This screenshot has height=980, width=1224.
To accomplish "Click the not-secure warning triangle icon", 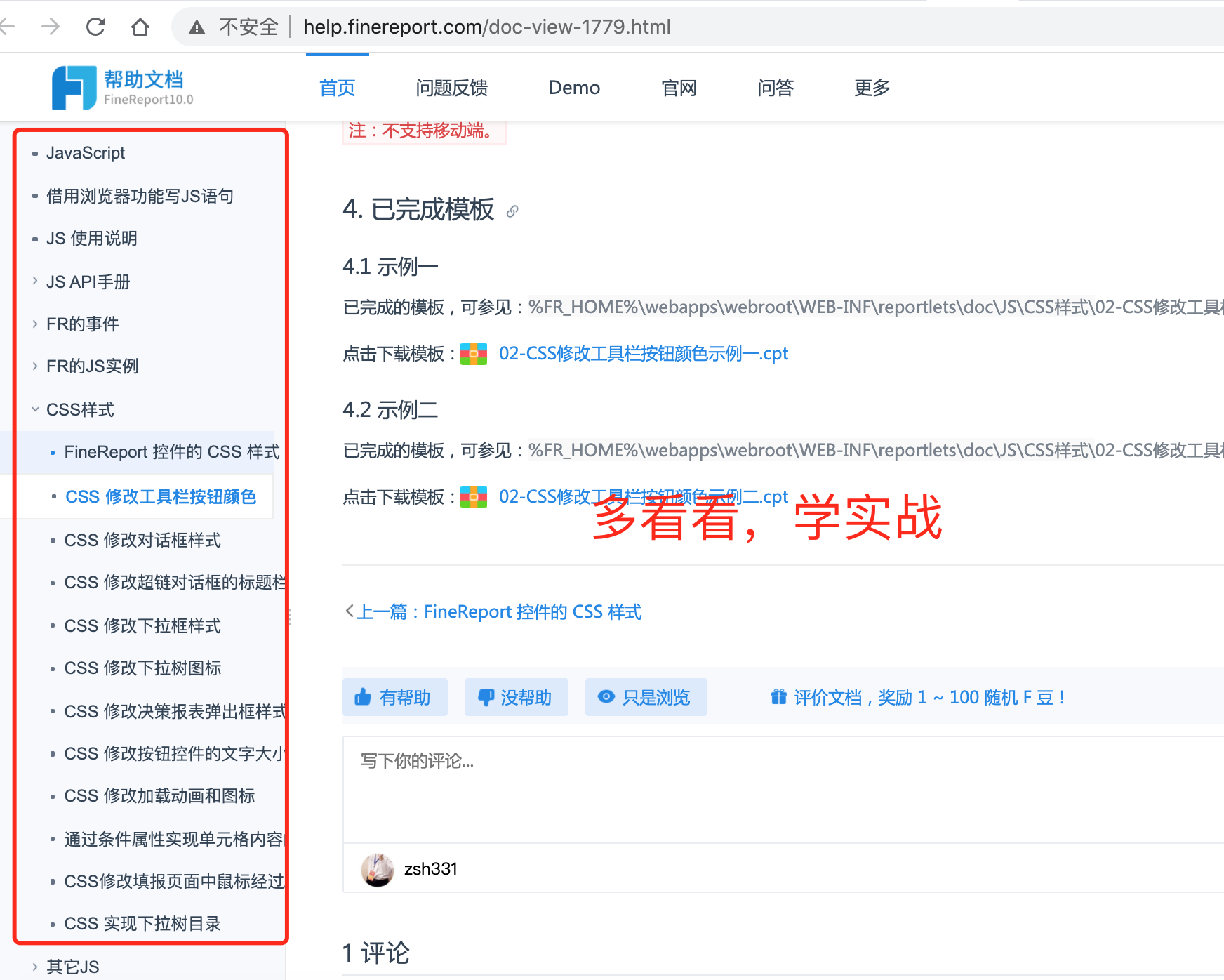I will coord(197,27).
